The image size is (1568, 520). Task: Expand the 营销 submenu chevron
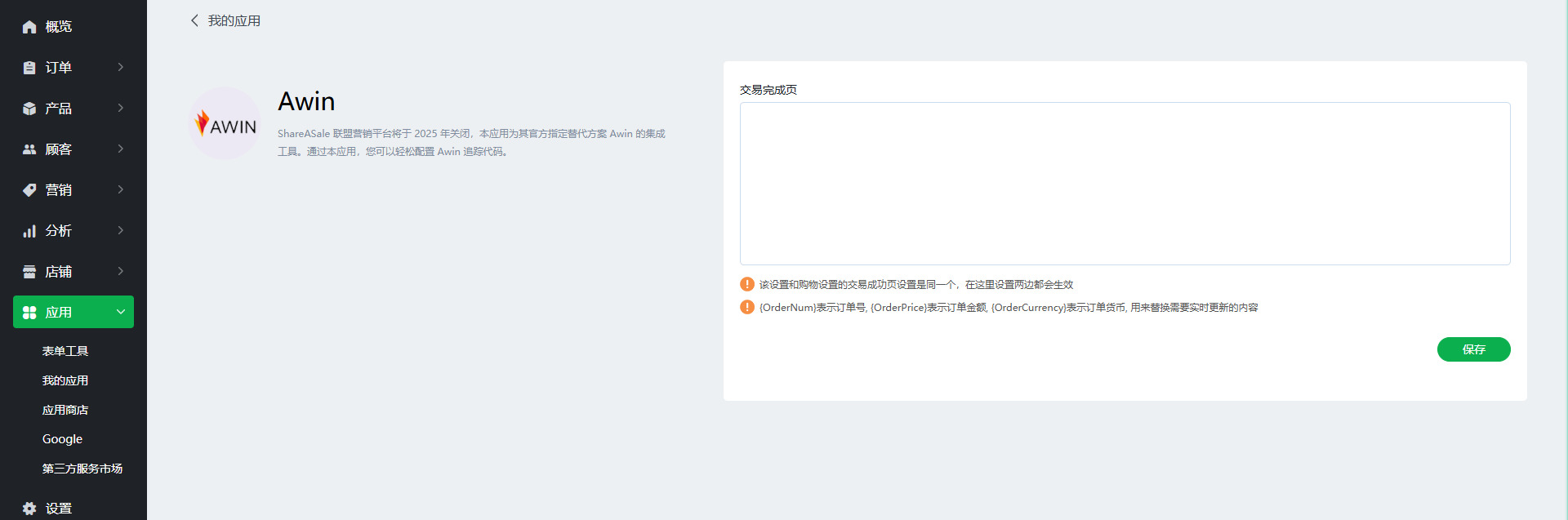[121, 189]
